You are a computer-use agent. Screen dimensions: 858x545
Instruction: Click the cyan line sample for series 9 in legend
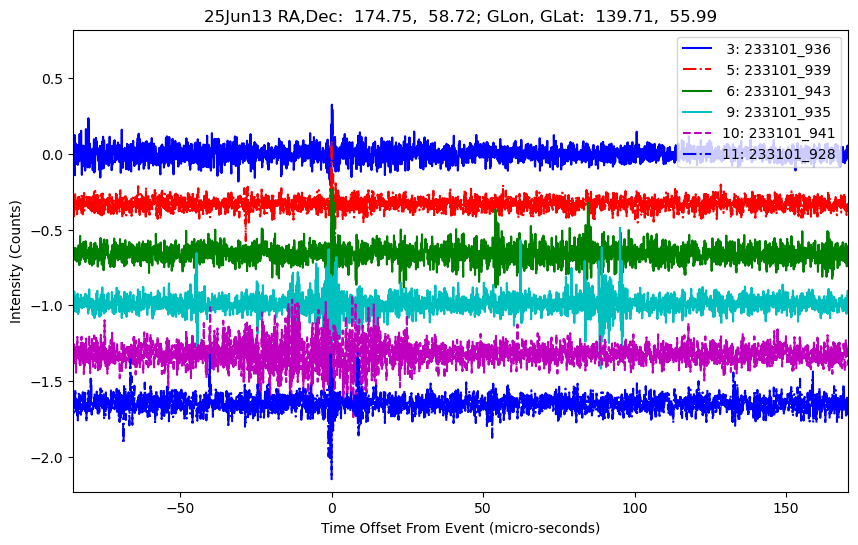pos(697,112)
